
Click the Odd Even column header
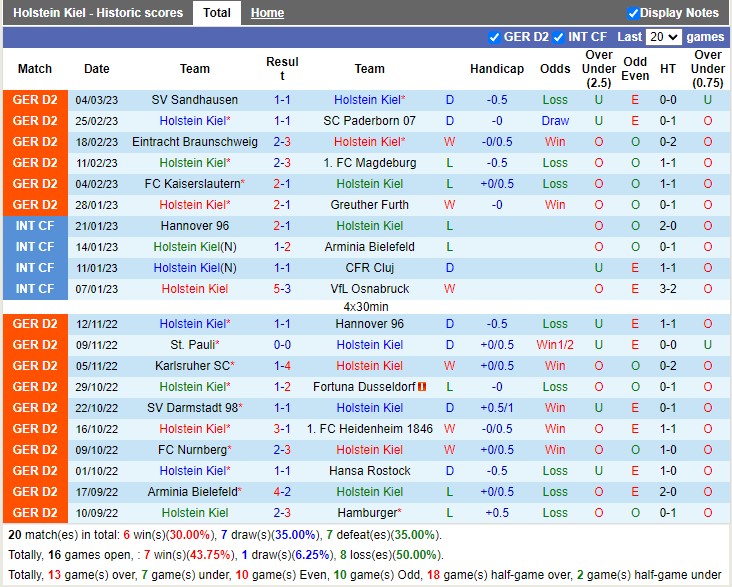(x=635, y=69)
